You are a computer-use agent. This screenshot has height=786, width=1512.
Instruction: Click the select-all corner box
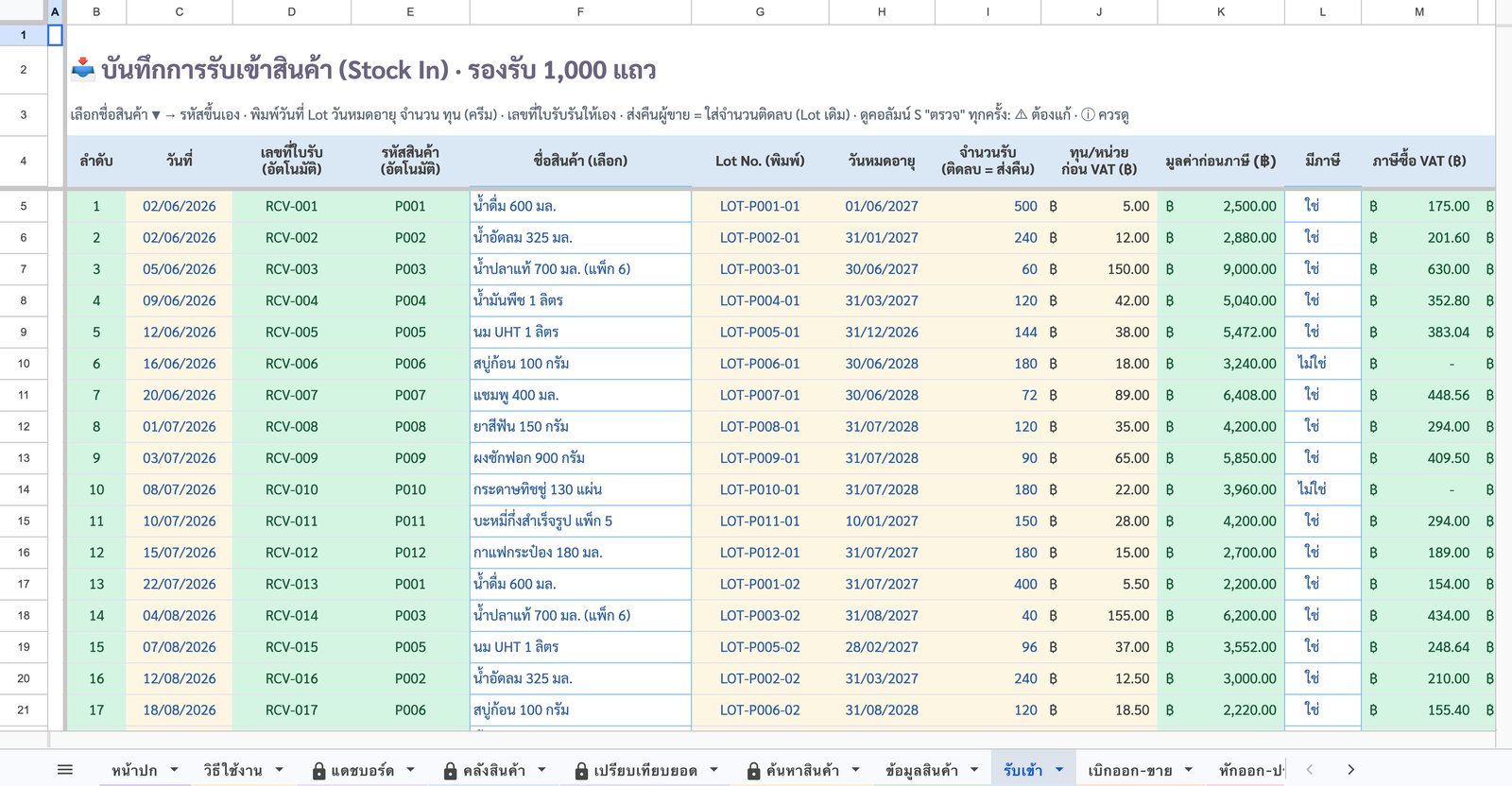coord(23,11)
